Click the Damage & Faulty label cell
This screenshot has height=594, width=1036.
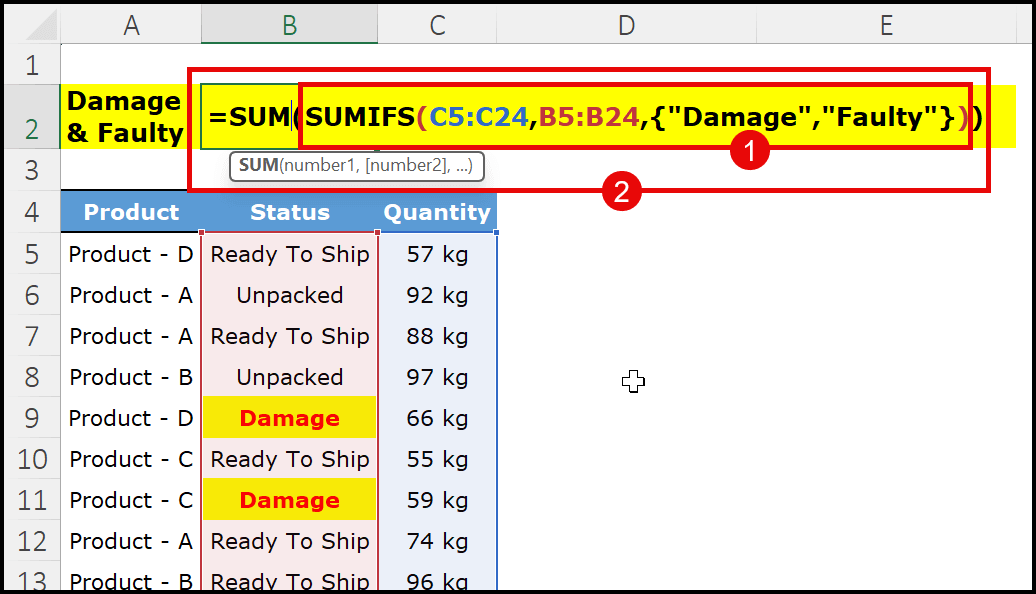[125, 117]
